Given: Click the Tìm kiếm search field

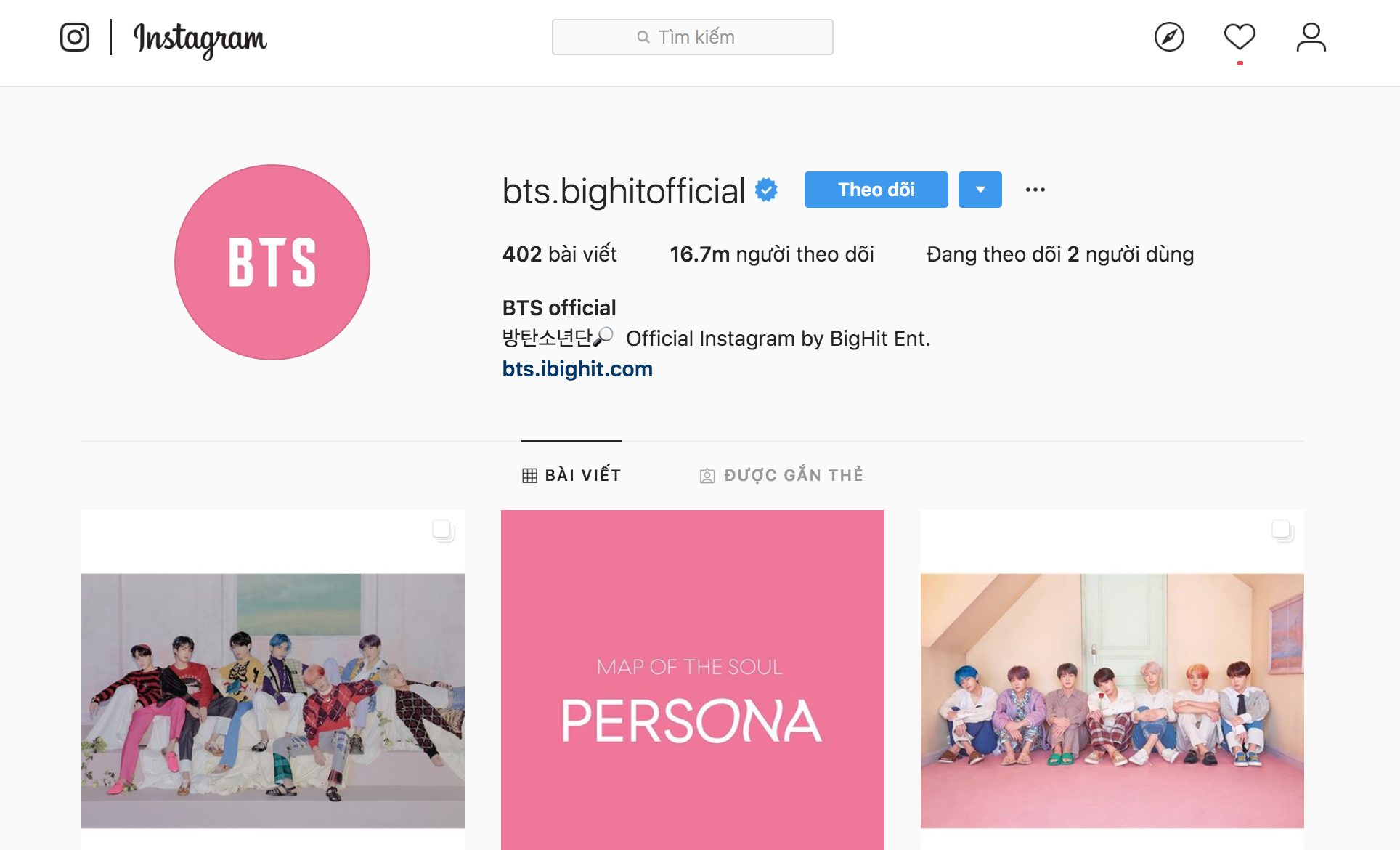Looking at the screenshot, I should click(692, 37).
